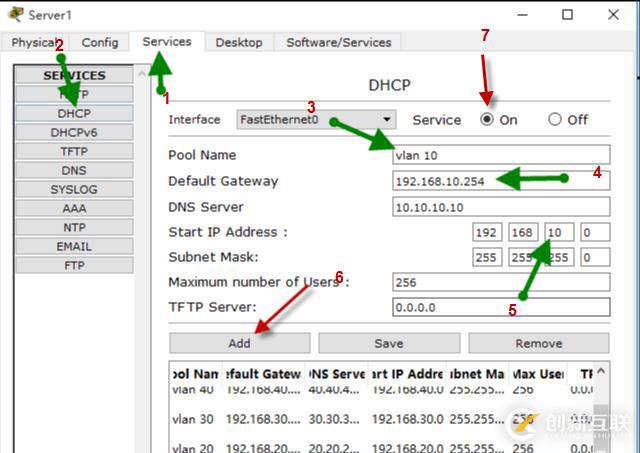Close the Server1 window

613,15
